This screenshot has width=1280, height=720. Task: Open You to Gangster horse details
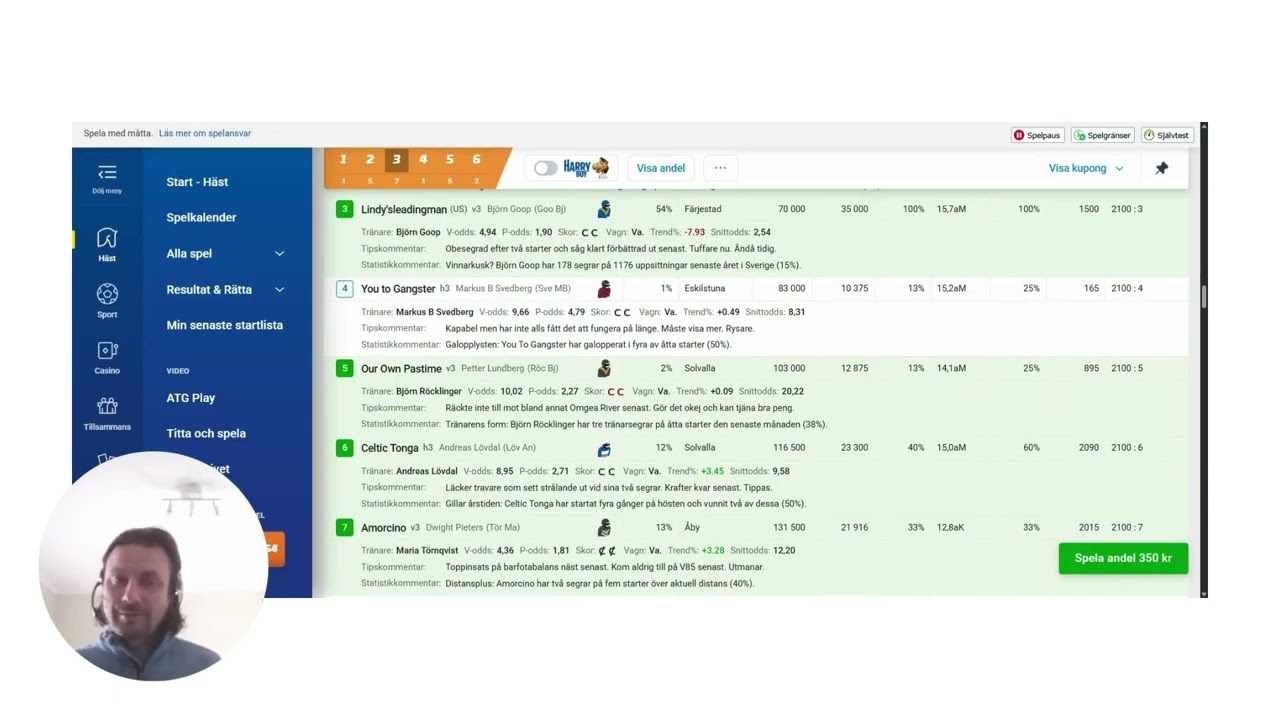pyautogui.click(x=398, y=289)
